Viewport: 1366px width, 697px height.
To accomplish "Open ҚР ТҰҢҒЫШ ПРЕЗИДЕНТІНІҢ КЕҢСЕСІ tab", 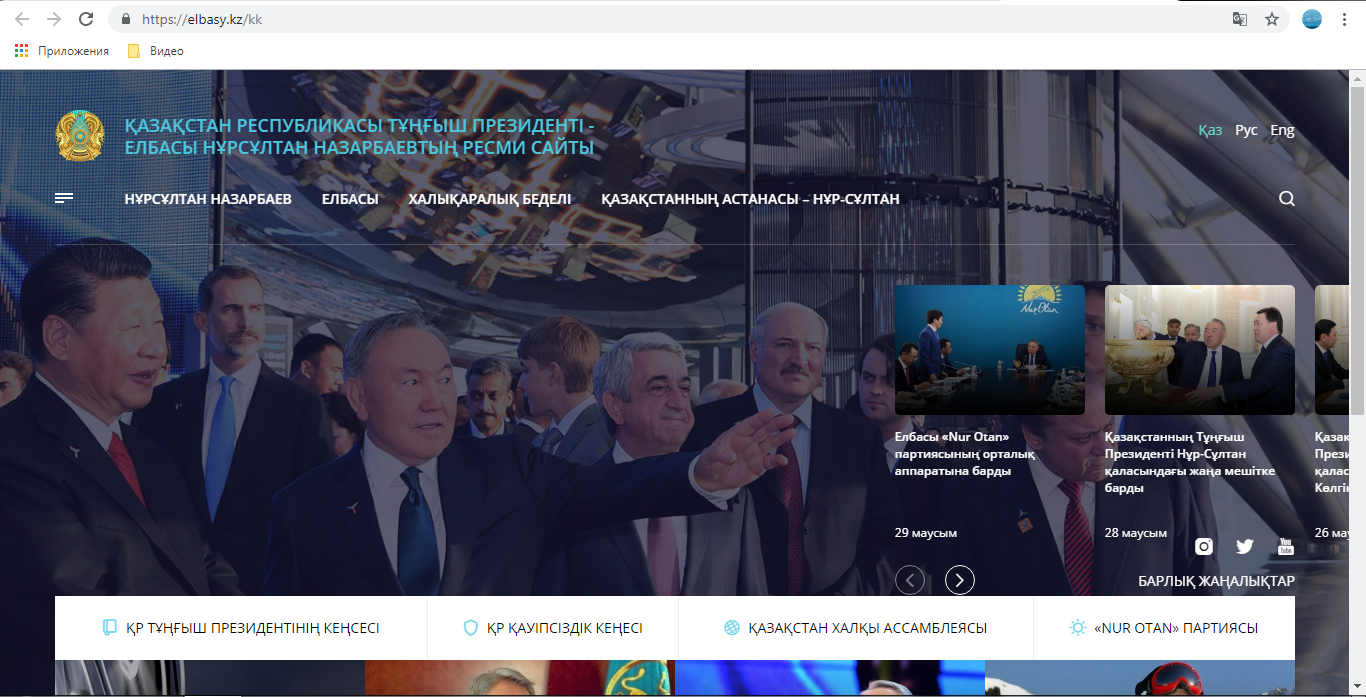I will tap(241, 628).
